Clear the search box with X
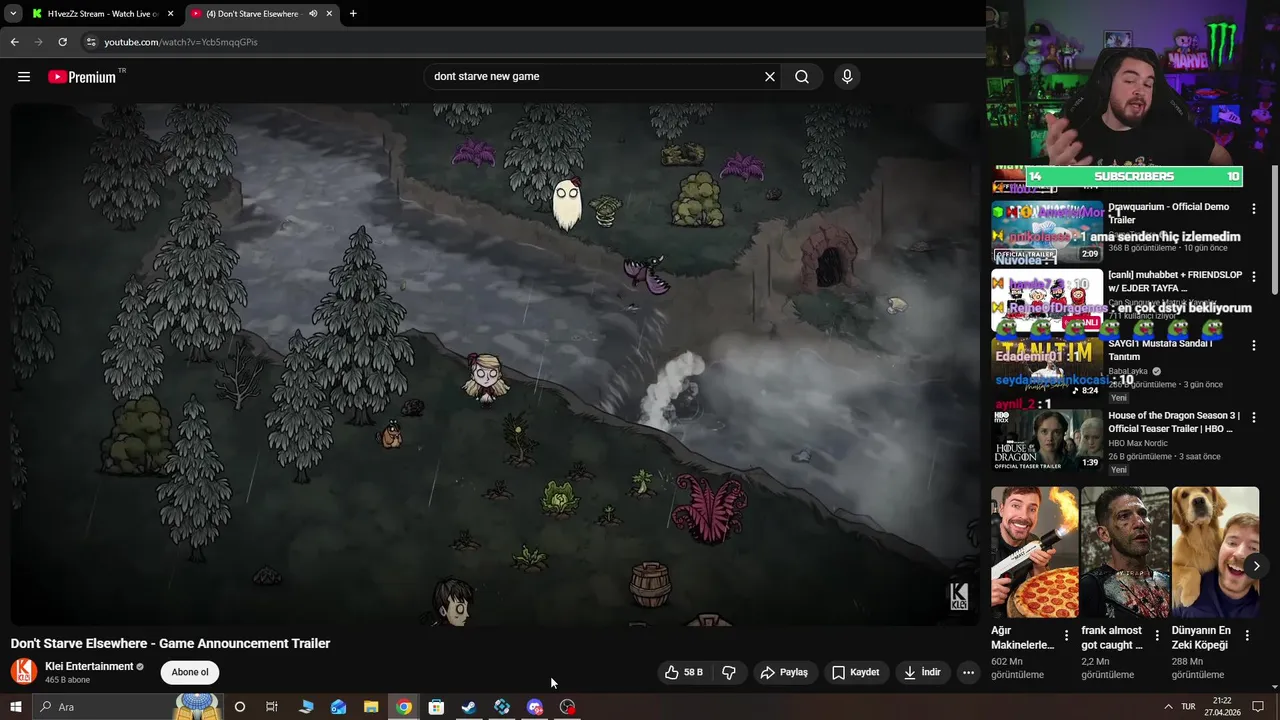1280x720 pixels. coord(770,77)
